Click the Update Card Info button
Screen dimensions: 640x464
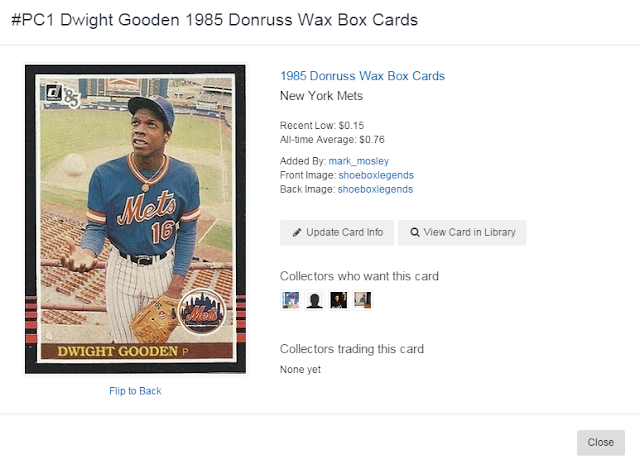pos(337,233)
